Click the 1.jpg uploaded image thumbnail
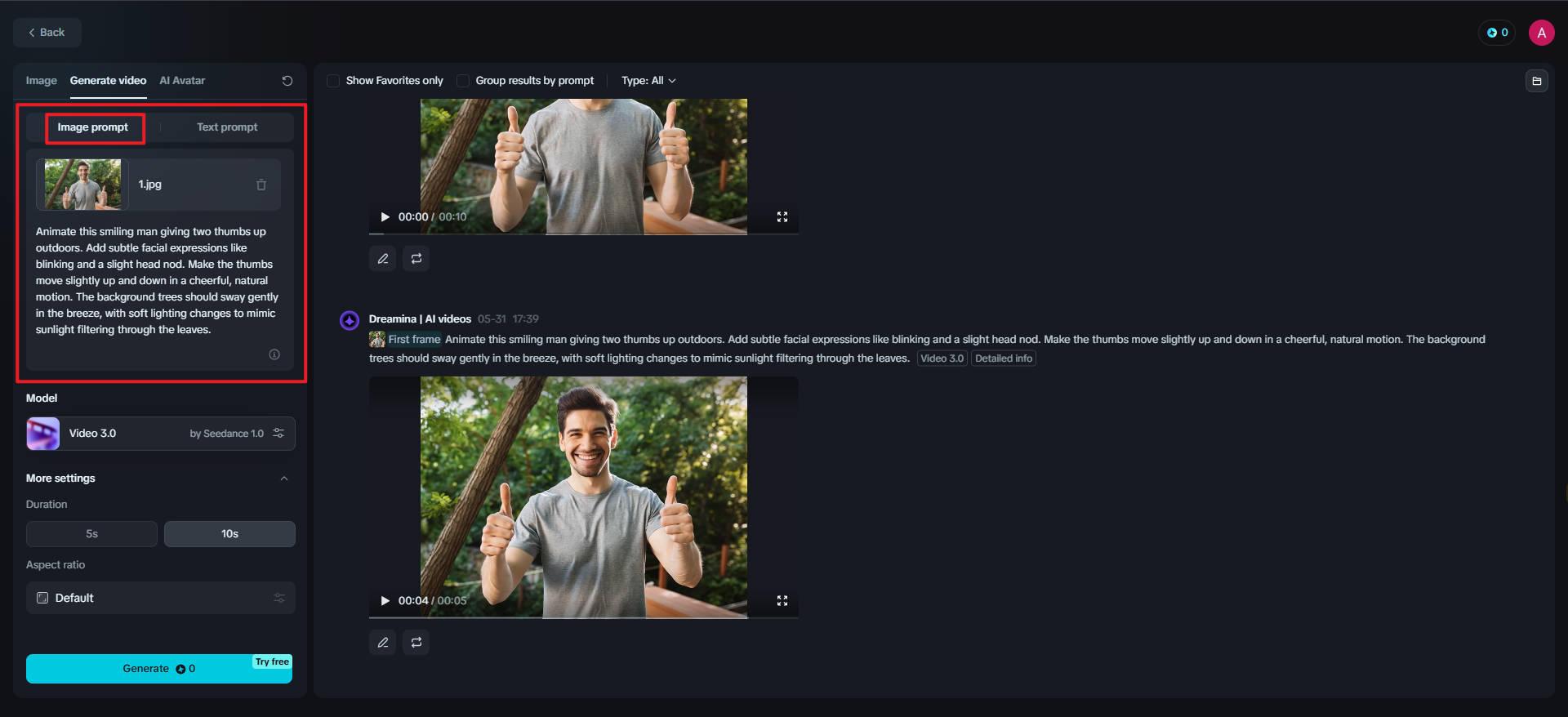The height and width of the screenshot is (717, 1568). [x=82, y=185]
